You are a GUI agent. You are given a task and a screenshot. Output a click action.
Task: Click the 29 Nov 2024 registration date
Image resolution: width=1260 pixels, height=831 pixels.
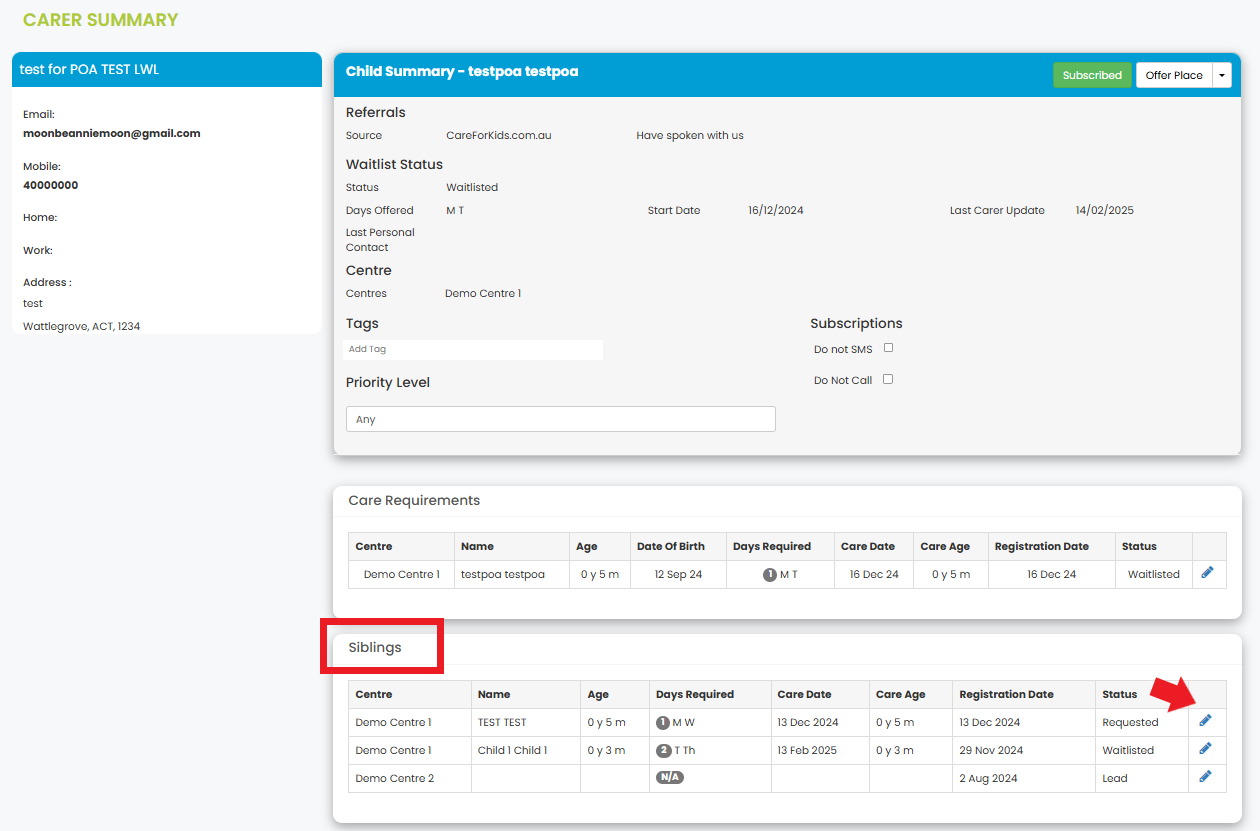[991, 750]
